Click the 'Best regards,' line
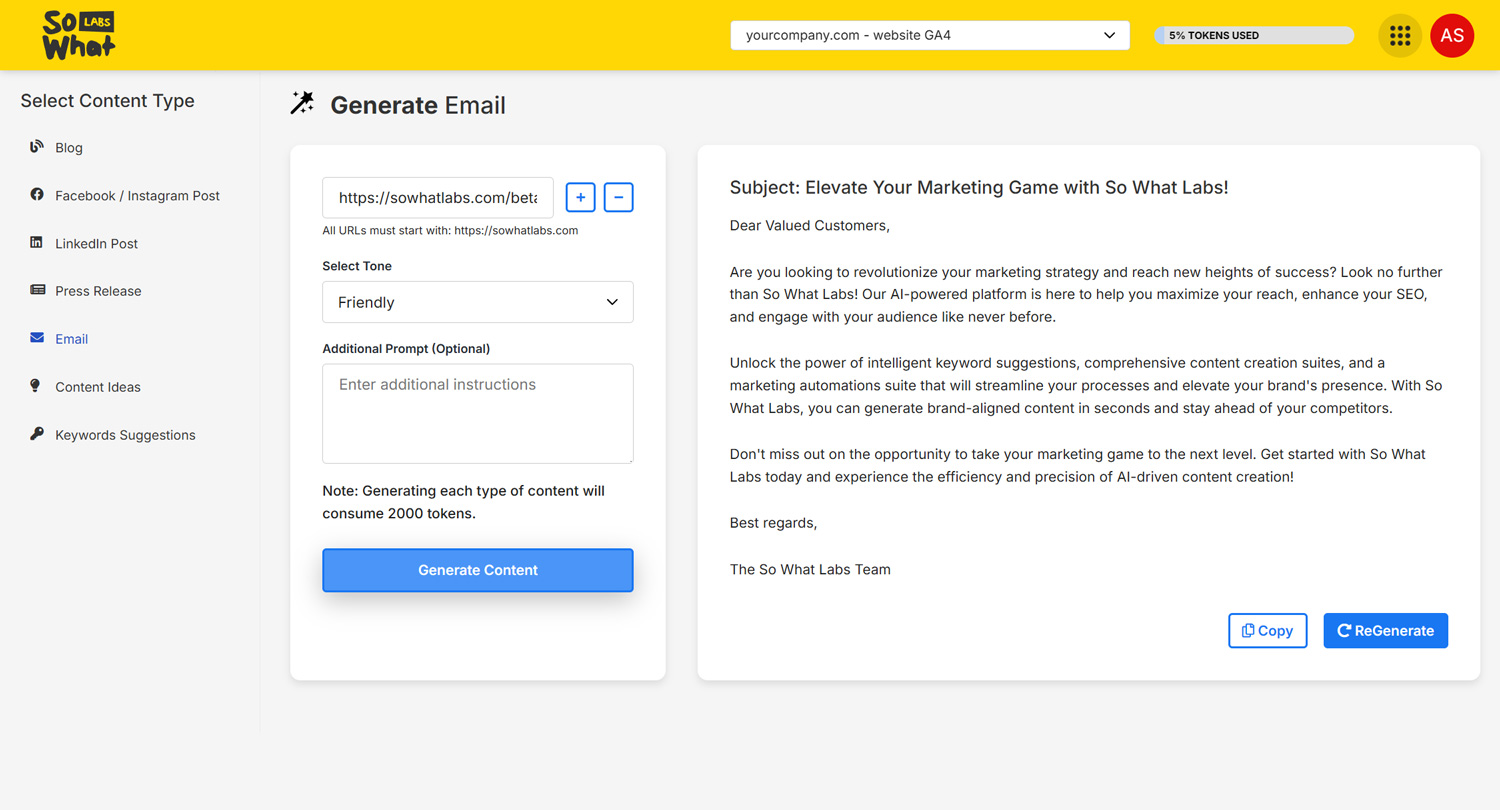The image size is (1500, 810). coord(774,523)
